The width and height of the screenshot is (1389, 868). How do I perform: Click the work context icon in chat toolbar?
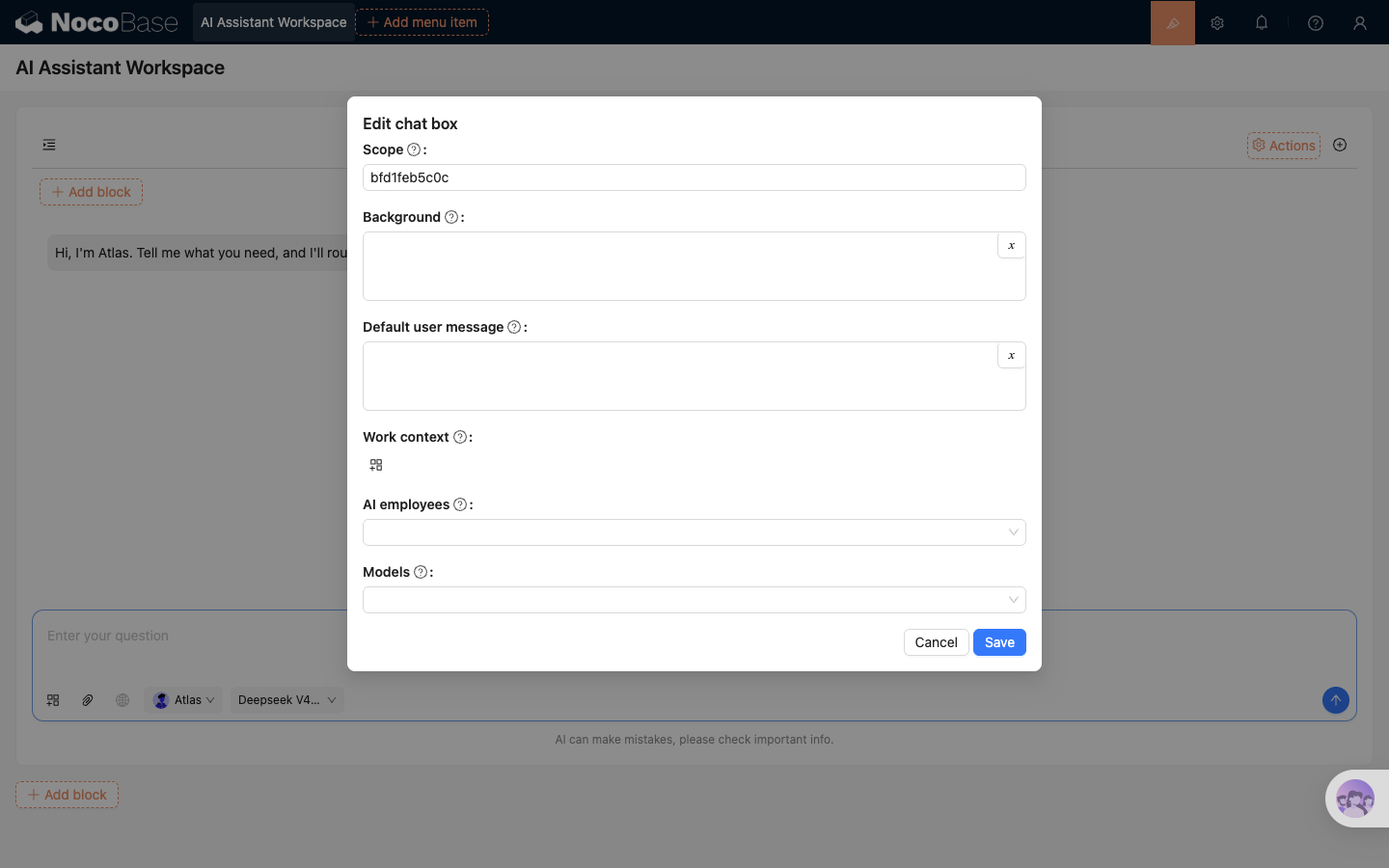[x=53, y=700]
